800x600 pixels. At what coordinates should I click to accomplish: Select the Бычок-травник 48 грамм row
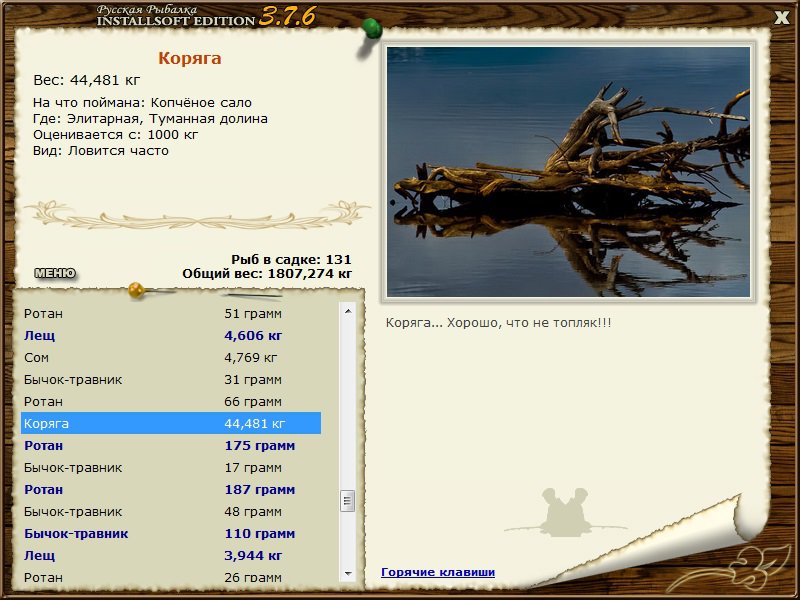pyautogui.click(x=171, y=511)
